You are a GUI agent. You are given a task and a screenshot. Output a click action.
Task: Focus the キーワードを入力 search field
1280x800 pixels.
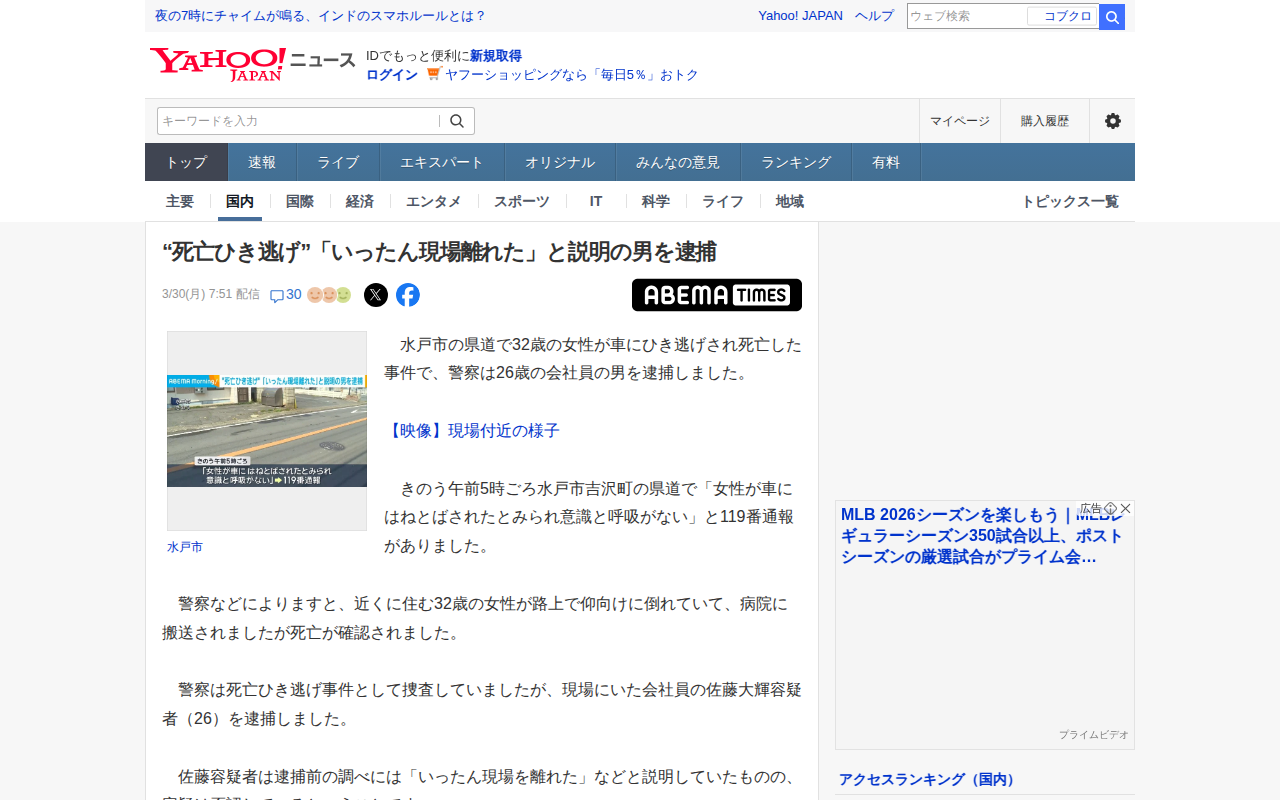pos(298,121)
